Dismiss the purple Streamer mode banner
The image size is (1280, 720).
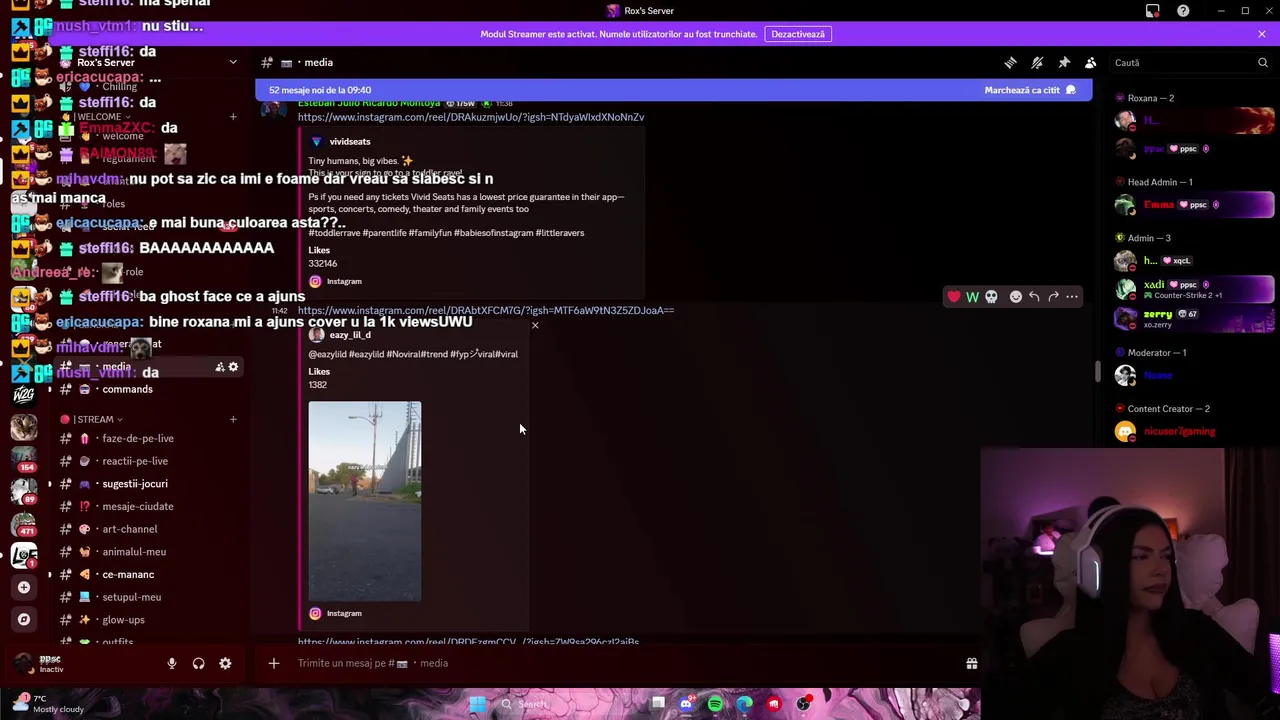pos(1262,34)
